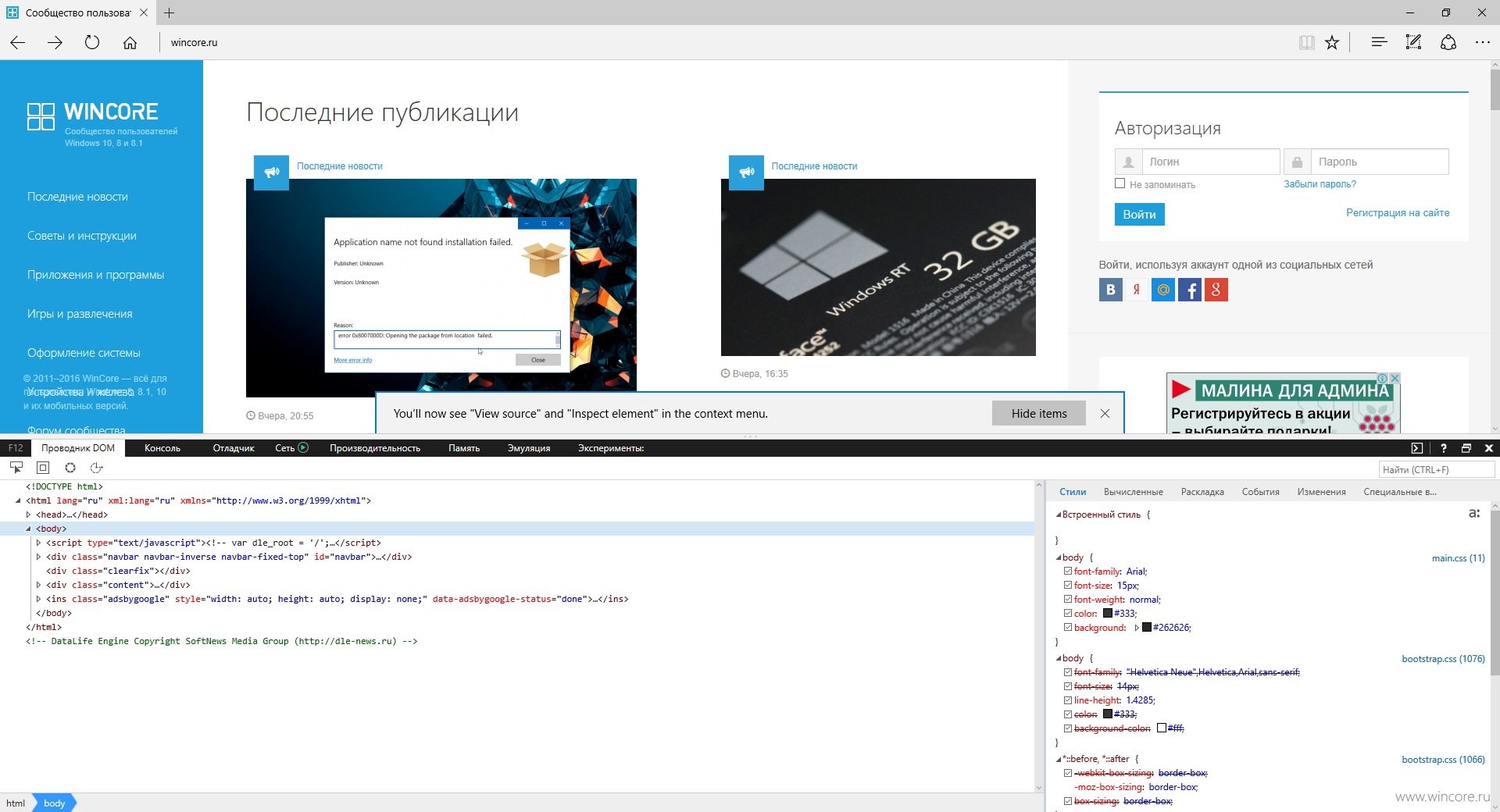Screen dimensions: 1500x812
Task: Open the Память tab
Action: click(464, 448)
